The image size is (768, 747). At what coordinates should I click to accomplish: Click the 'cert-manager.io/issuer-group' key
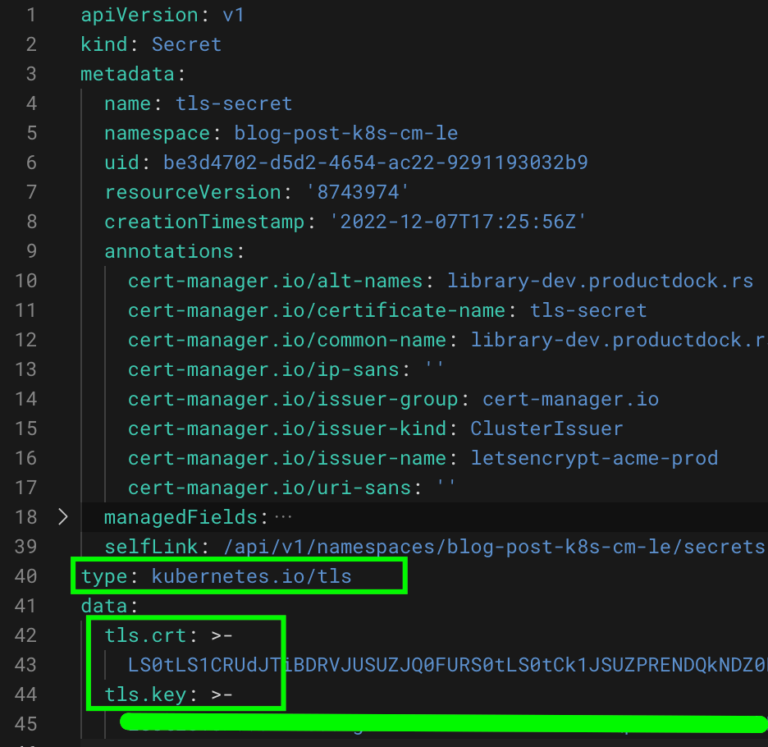[293, 399]
